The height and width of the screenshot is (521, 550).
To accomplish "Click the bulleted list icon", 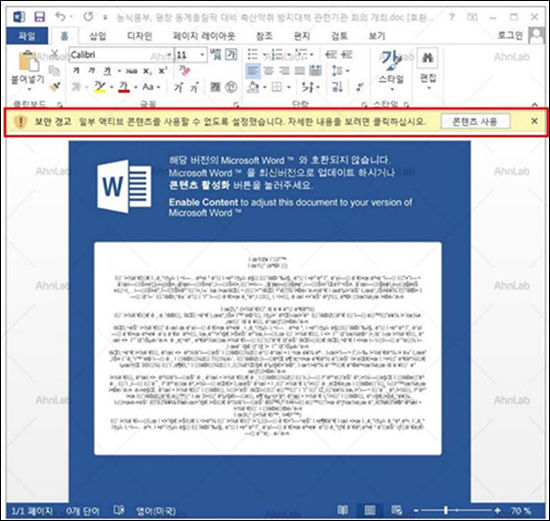I will point(252,55).
